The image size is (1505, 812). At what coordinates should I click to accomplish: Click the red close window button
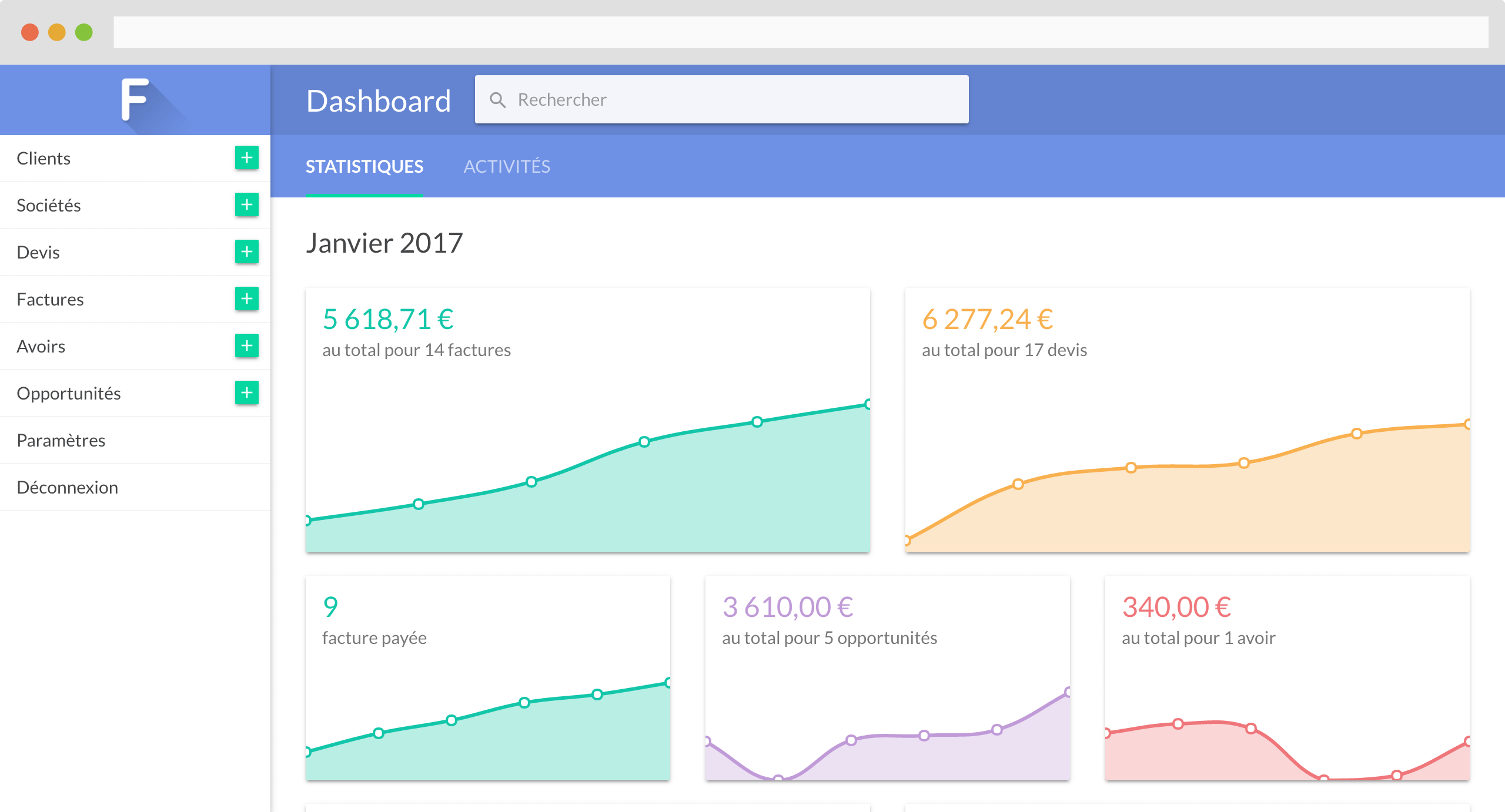coord(30,32)
